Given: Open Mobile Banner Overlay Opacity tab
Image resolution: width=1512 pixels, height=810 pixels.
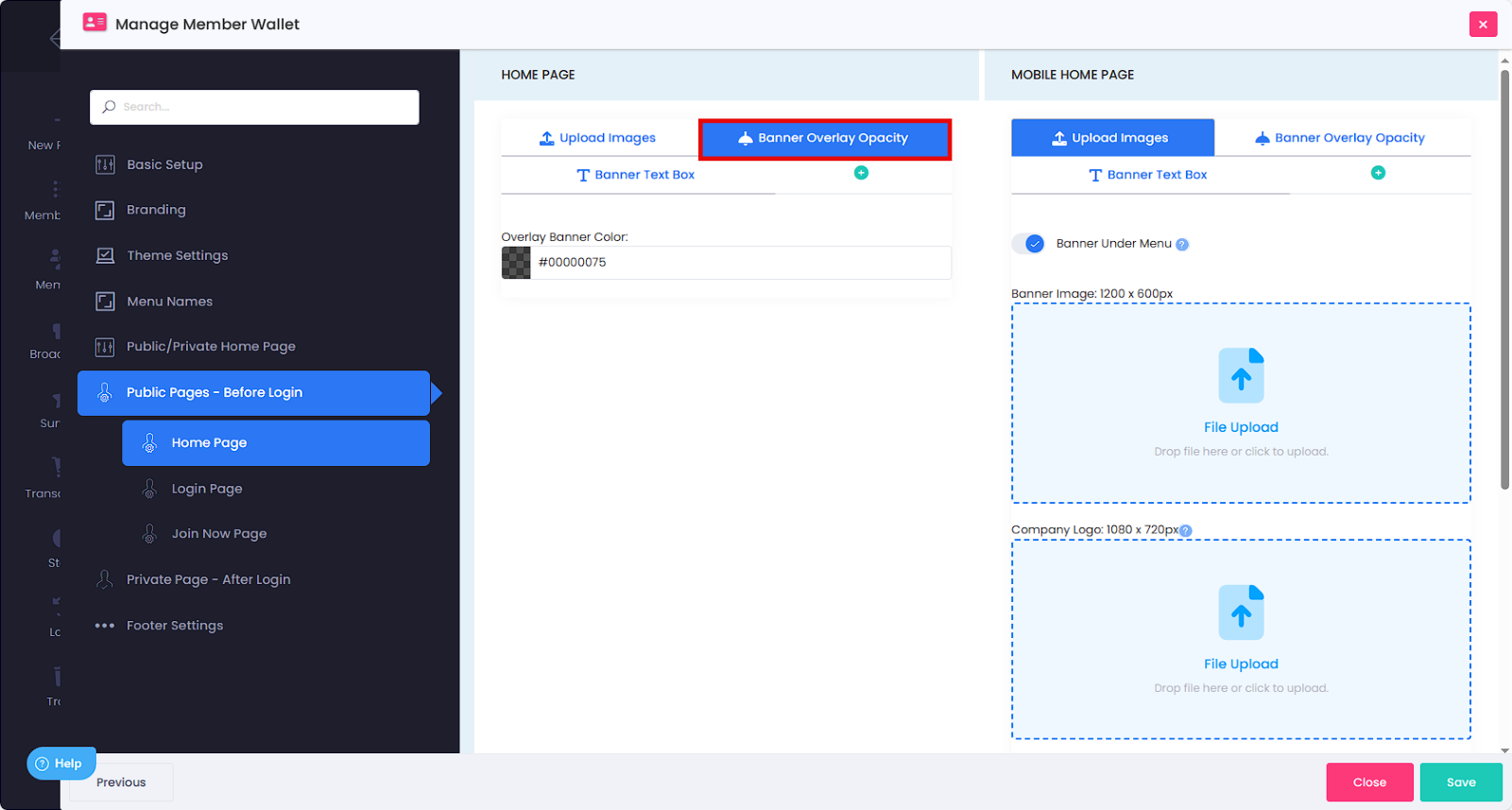Looking at the screenshot, I should (x=1341, y=138).
